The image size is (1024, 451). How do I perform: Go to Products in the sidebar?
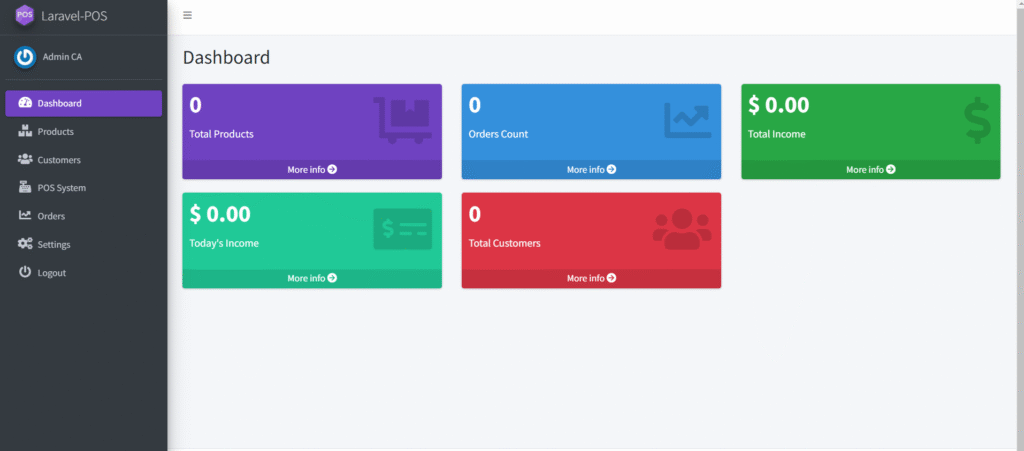[55, 132]
